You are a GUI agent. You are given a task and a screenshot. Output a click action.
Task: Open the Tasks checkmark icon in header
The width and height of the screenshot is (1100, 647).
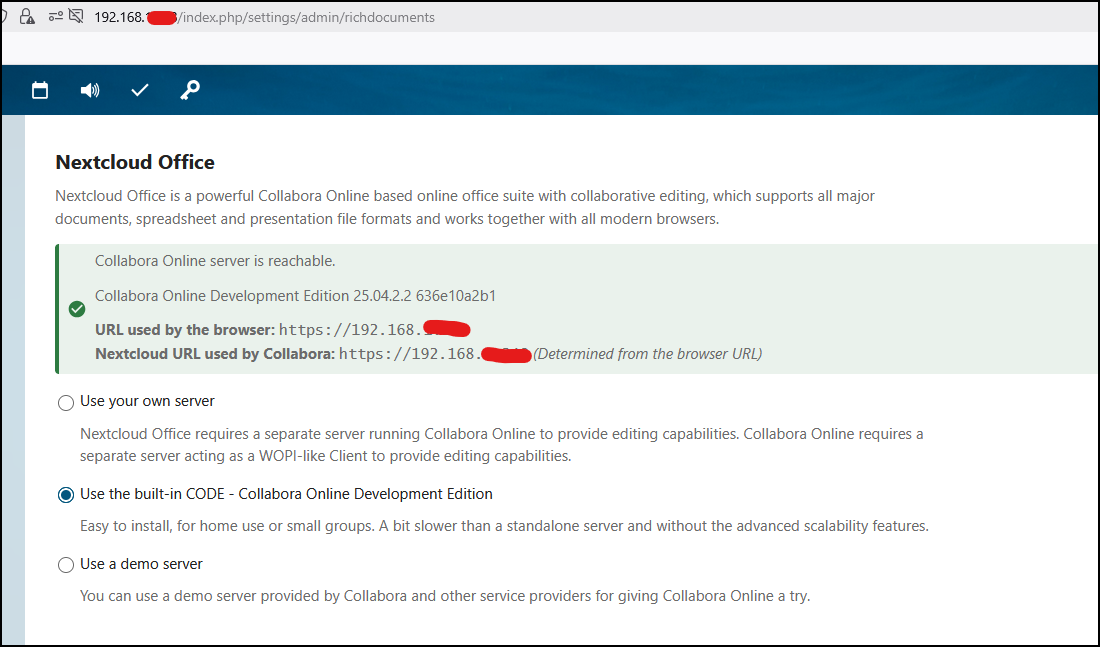(x=140, y=90)
